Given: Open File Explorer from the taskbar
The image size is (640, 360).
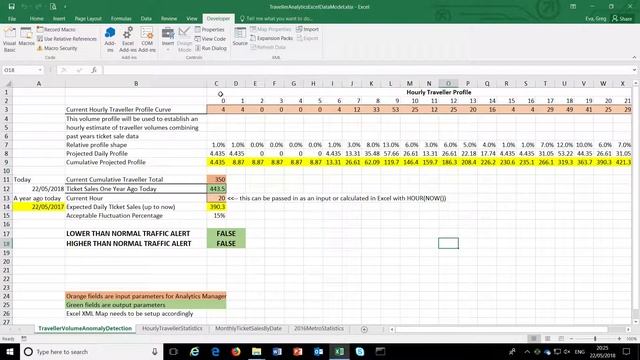Looking at the screenshot, I should point(257,351).
